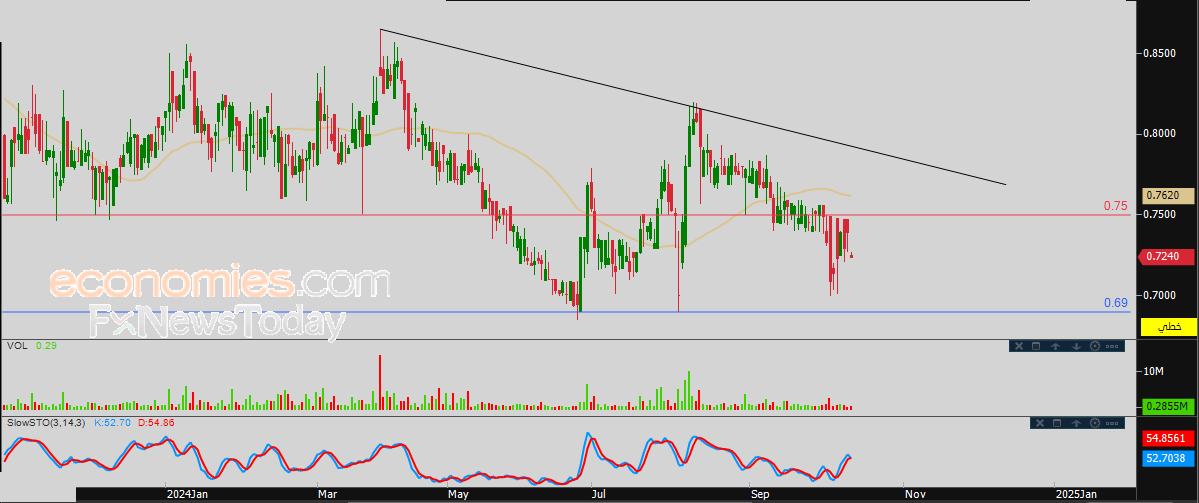Maximize the SlowSTO indicator panel

[1057, 423]
